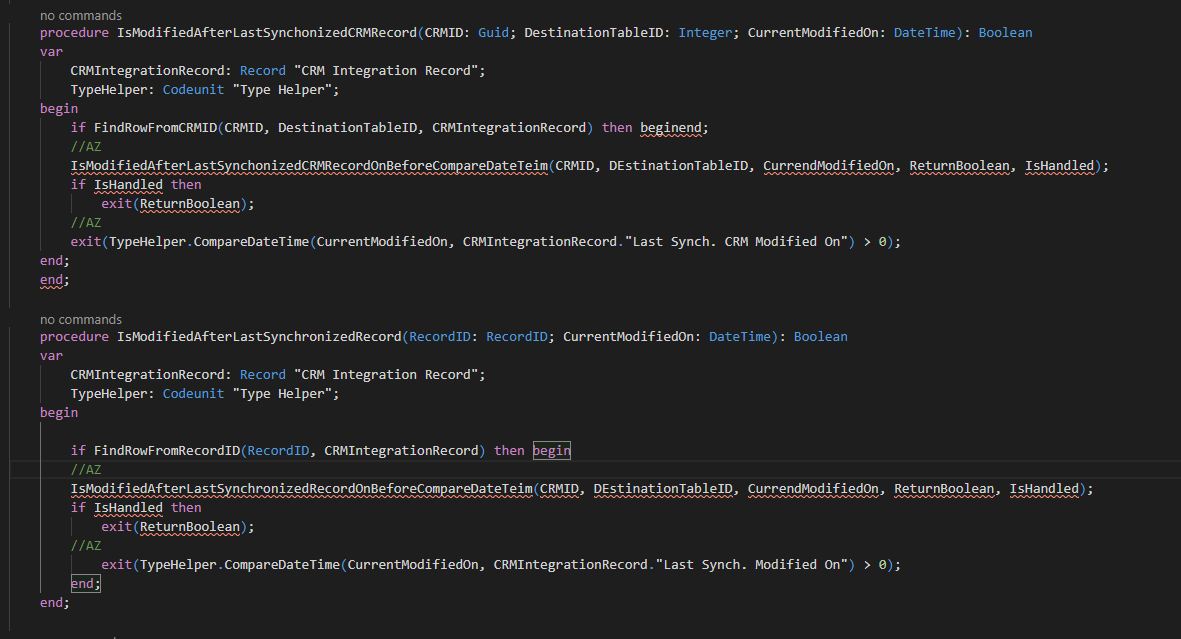
Task: Click the misspelled "beginend" keyword
Action: [x=670, y=127]
